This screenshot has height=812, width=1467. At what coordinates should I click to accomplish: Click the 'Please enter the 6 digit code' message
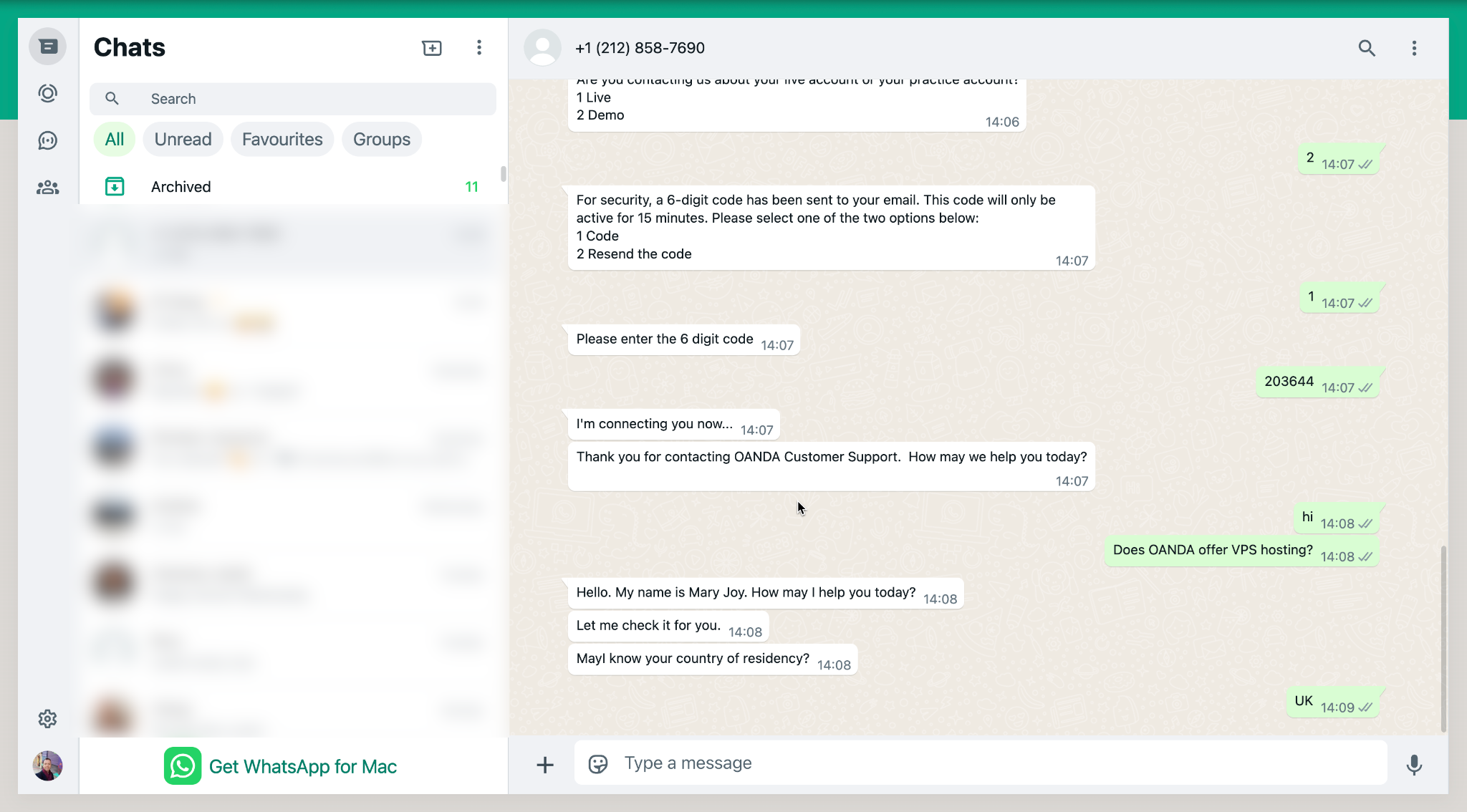(x=684, y=340)
